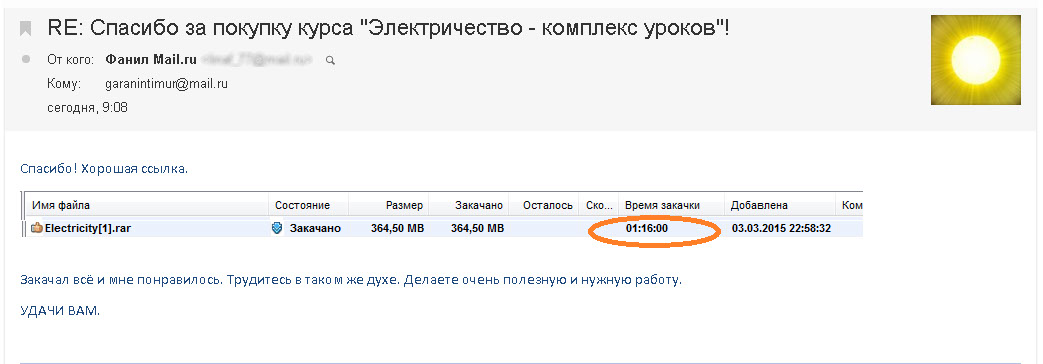This screenshot has height=364, width=1043.
Task: Click the email subject title
Action: (388, 28)
